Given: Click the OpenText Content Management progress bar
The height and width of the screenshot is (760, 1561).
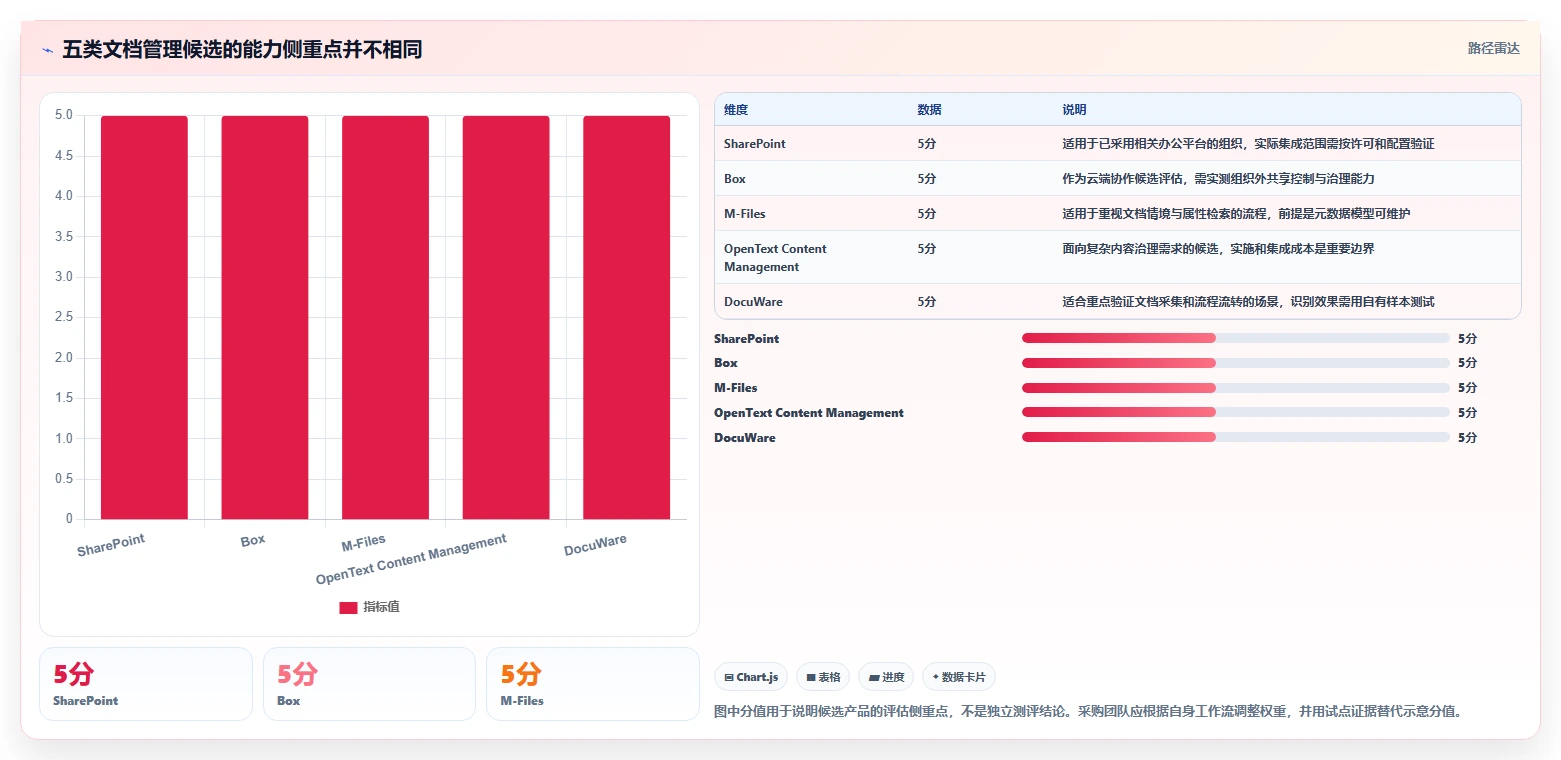Looking at the screenshot, I should point(1236,412).
